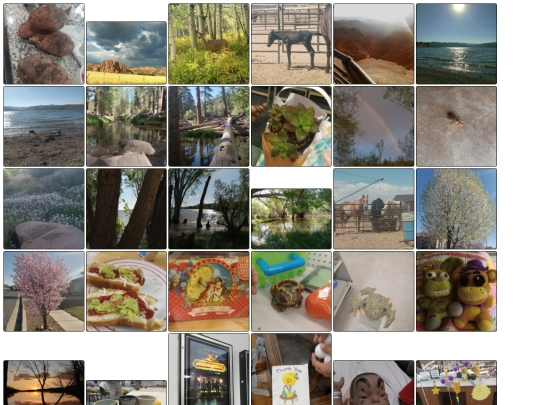Open the Thank You chick card photo

(x=291, y=369)
